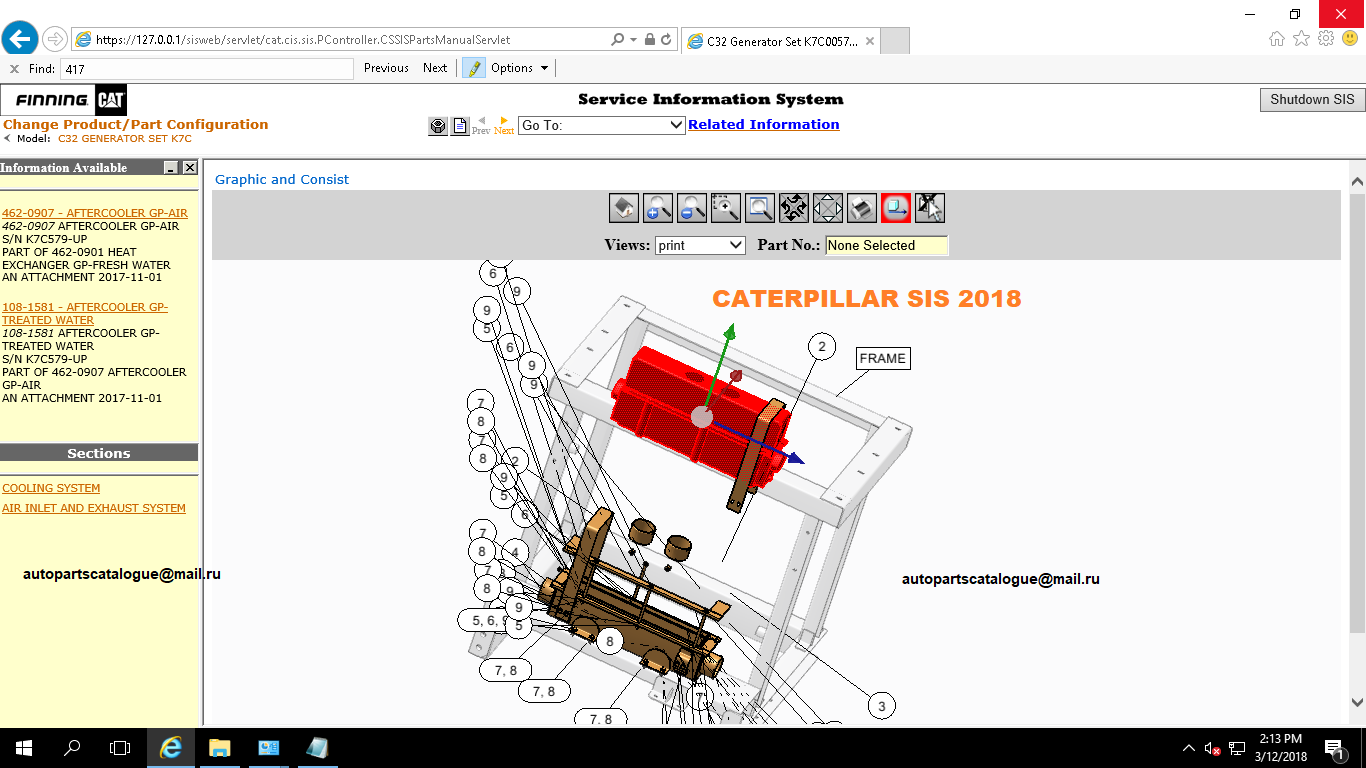This screenshot has height=768, width=1366.
Task: Open the Windows Start menu
Action: (x=24, y=748)
